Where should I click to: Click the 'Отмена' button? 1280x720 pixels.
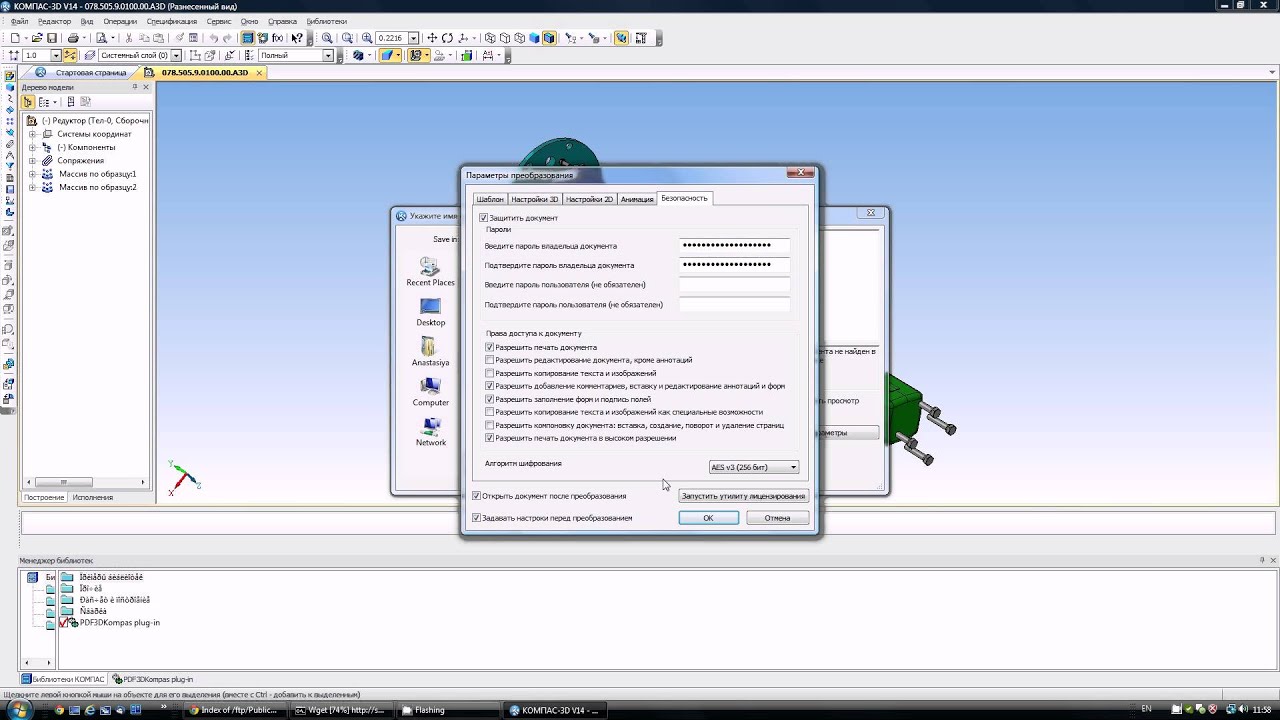(x=777, y=518)
